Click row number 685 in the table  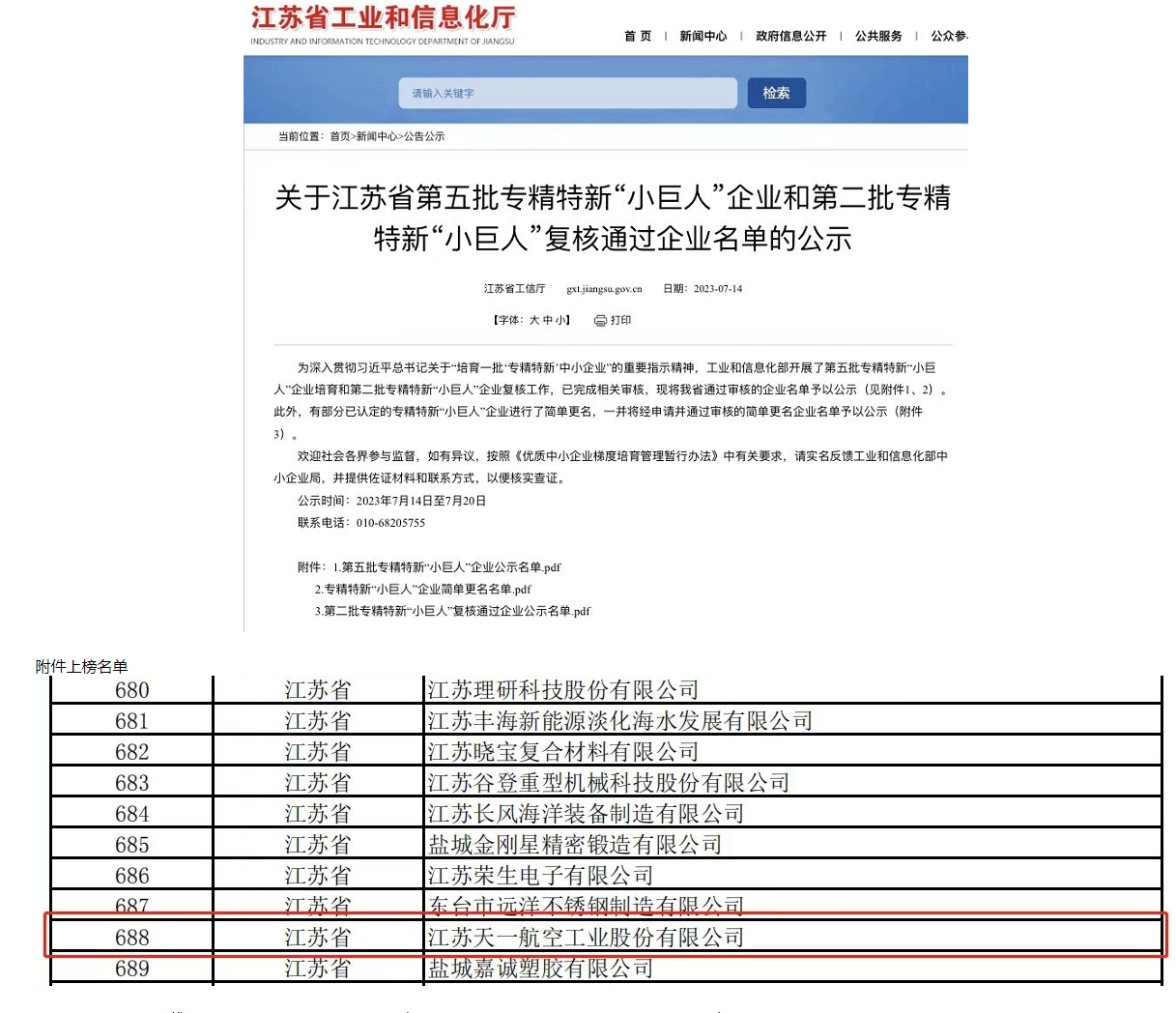tap(132, 845)
